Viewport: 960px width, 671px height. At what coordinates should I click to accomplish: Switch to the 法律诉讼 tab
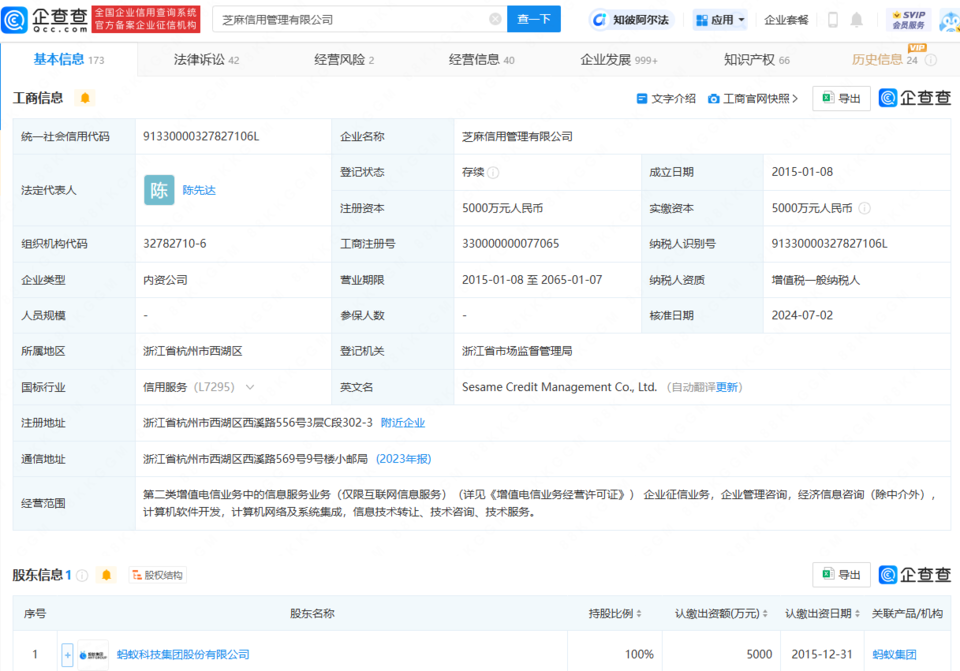[206, 60]
